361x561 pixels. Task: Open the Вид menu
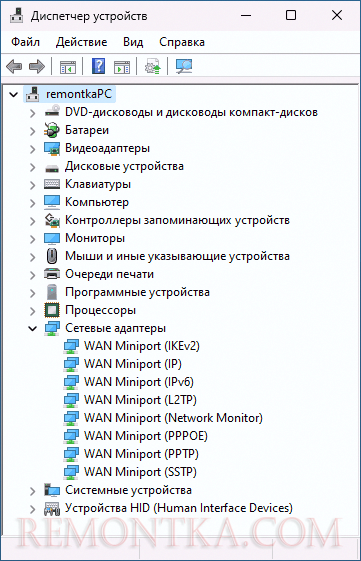133,42
